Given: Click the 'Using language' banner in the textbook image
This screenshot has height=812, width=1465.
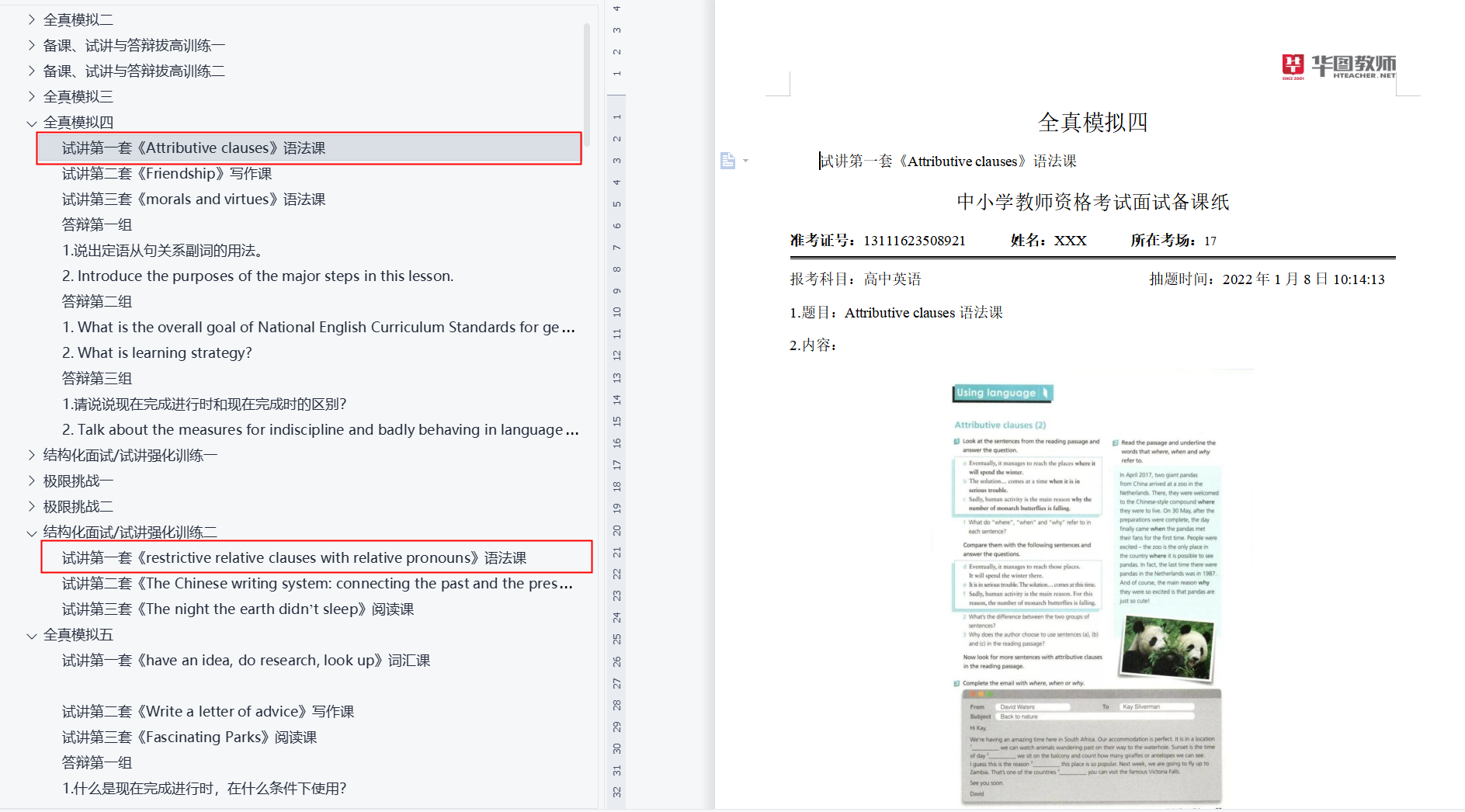Looking at the screenshot, I should 1002,393.
